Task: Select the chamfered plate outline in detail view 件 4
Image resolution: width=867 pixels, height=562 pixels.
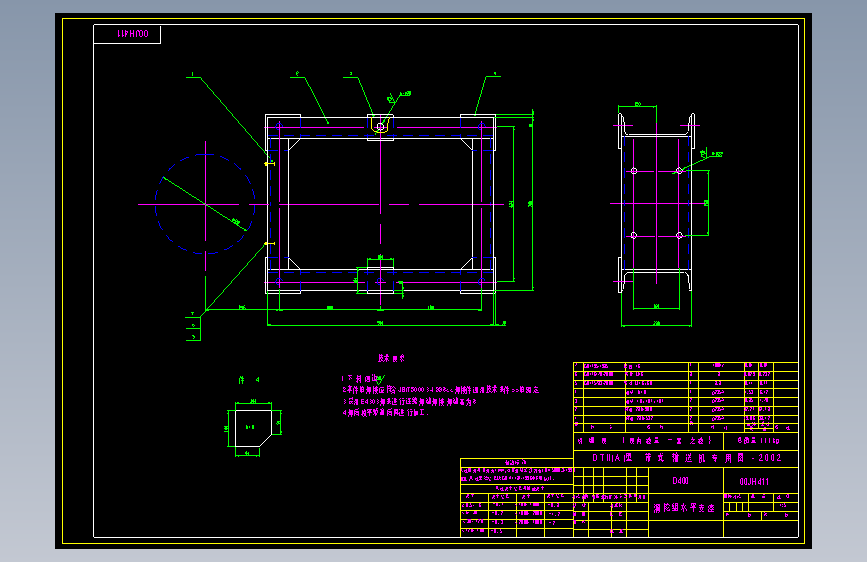Action: coord(253,428)
